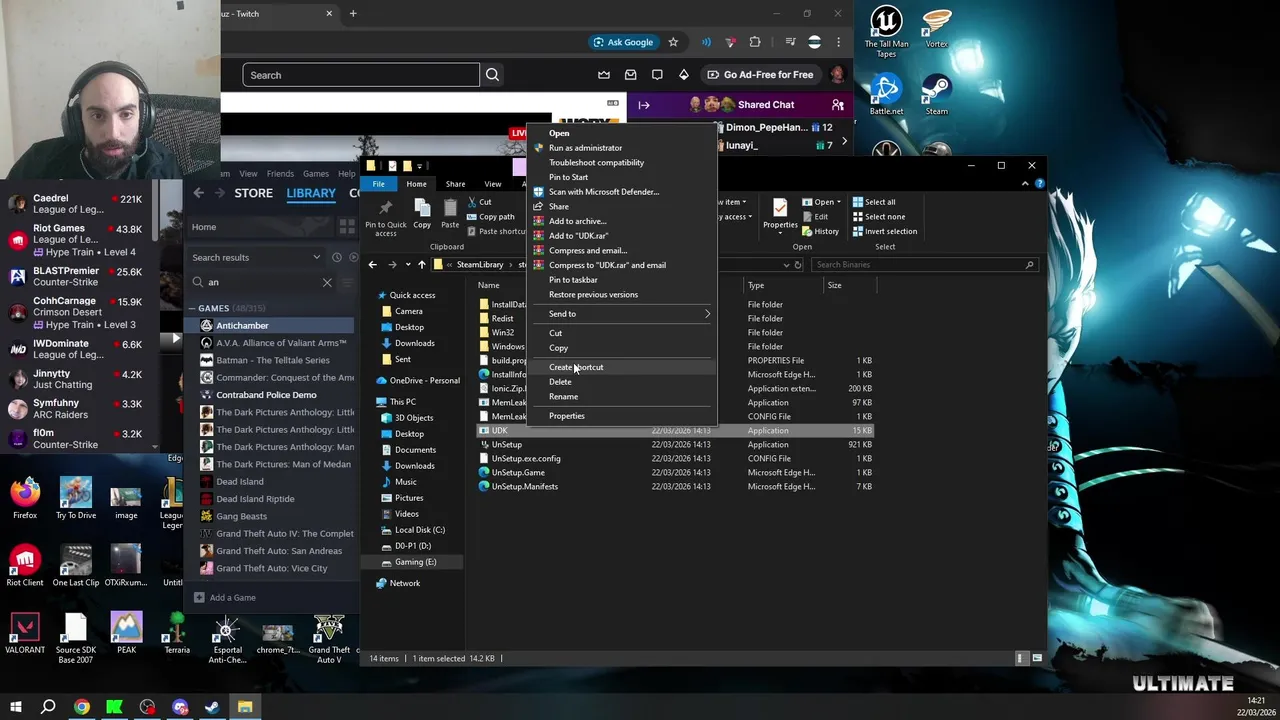Click Add to "UDK.rar" menu entry

pyautogui.click(x=578, y=236)
